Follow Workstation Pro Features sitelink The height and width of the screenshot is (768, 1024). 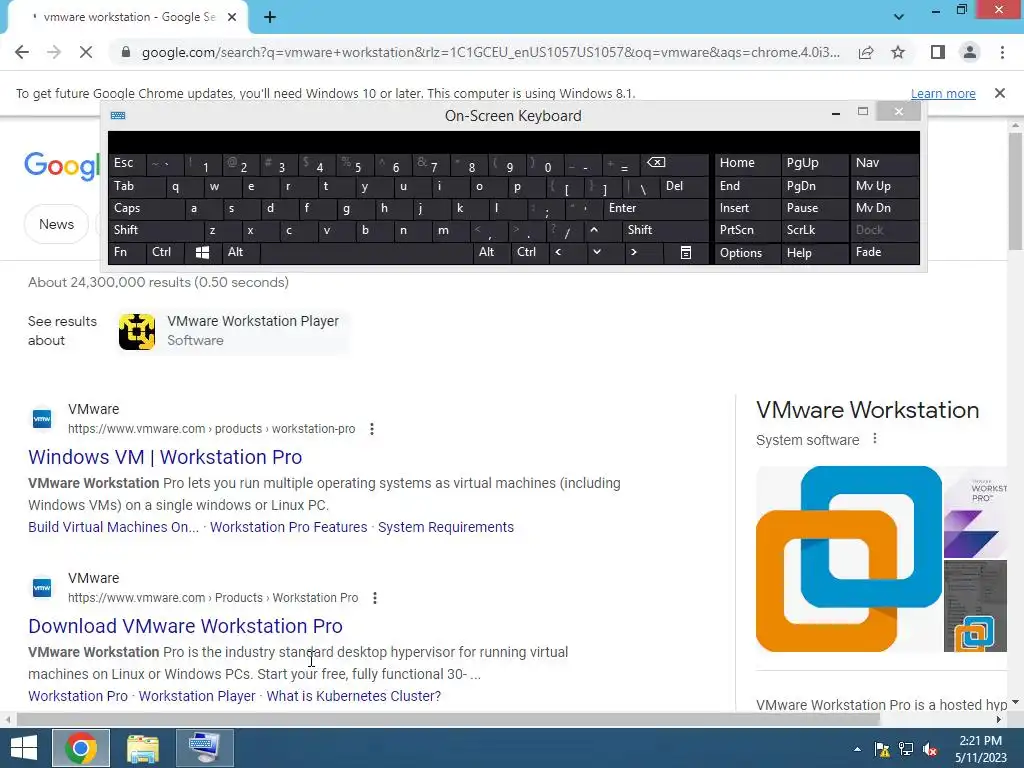point(289,527)
